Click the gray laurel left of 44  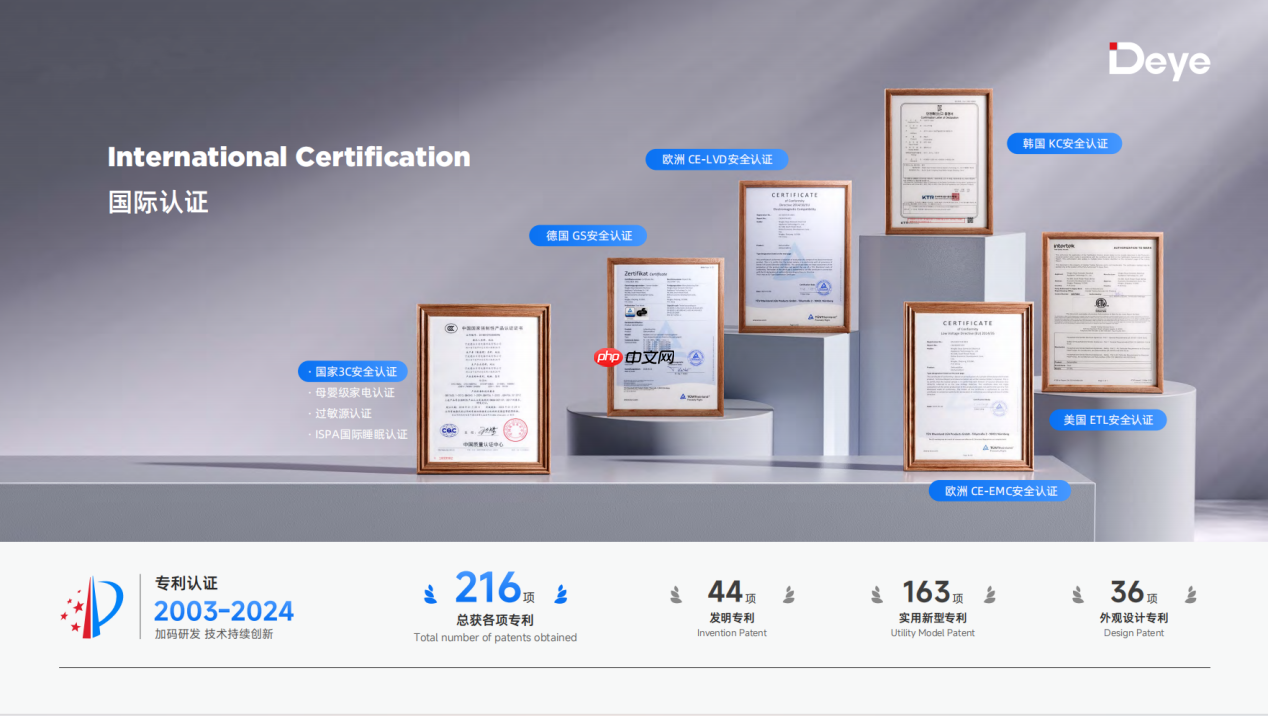677,595
